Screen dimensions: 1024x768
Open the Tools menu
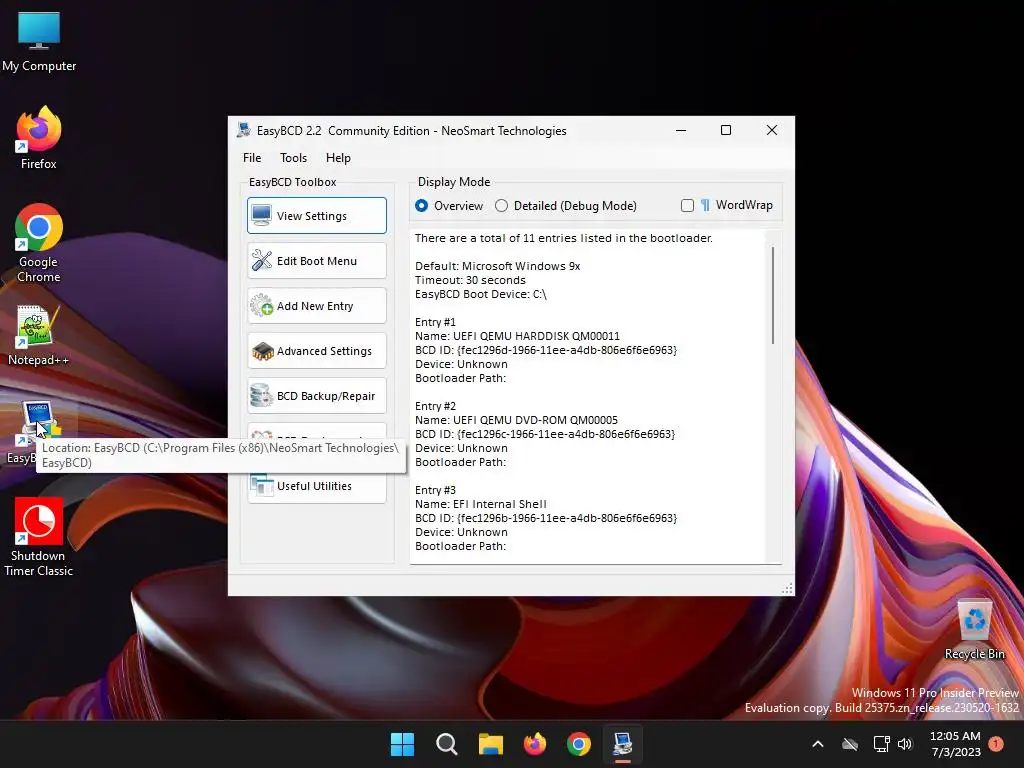(x=293, y=157)
